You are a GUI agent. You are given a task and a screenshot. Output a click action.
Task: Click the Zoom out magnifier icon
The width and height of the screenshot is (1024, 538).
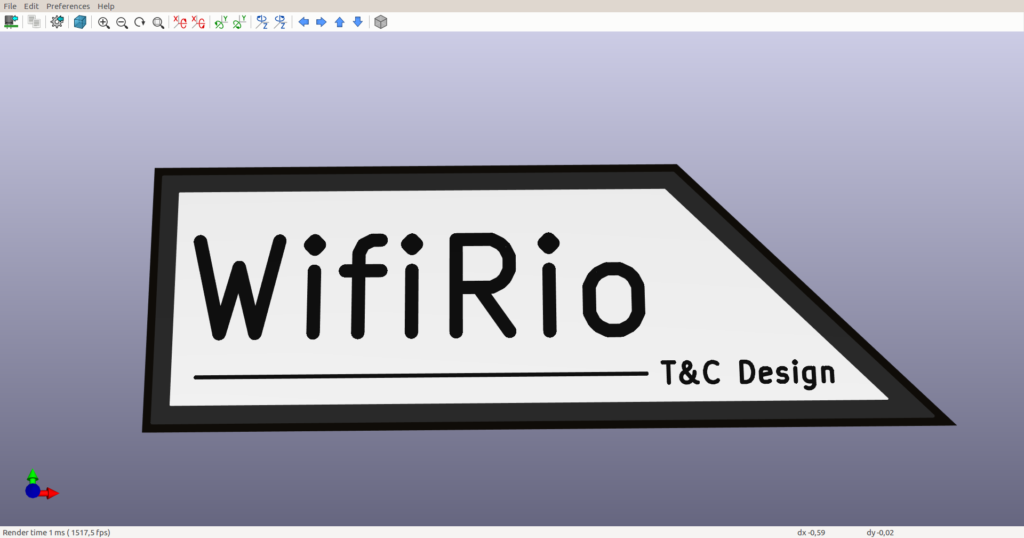[121, 22]
